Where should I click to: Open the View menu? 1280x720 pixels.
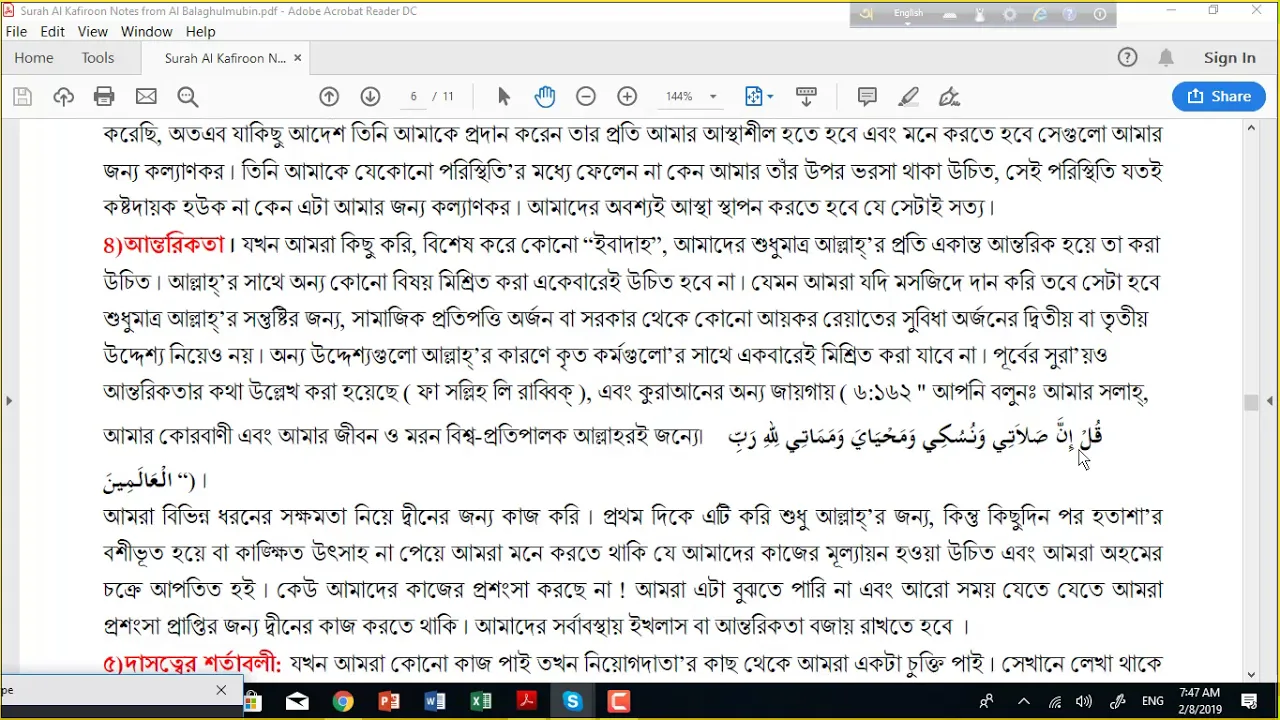[93, 32]
